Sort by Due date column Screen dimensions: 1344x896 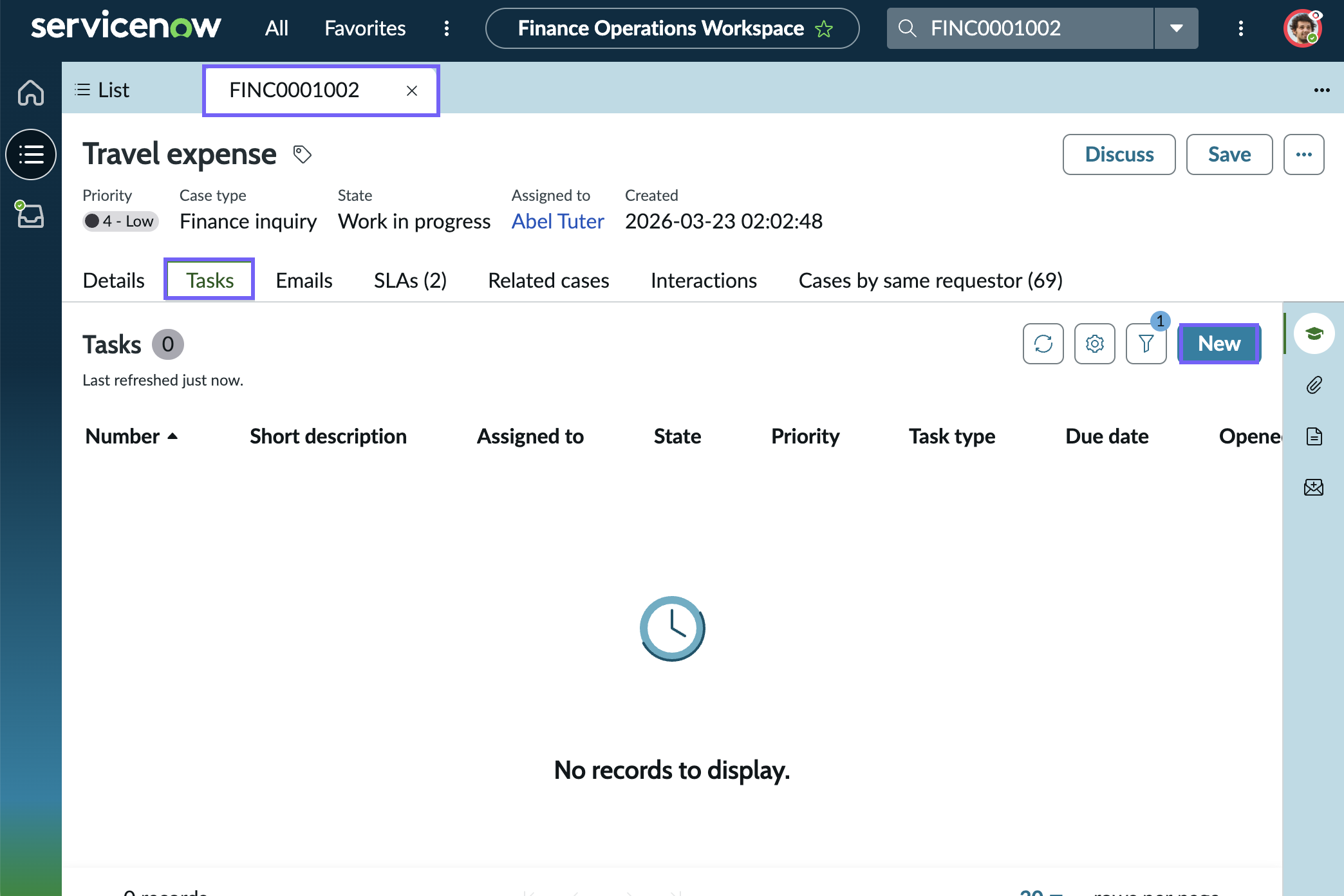pyautogui.click(x=1107, y=436)
